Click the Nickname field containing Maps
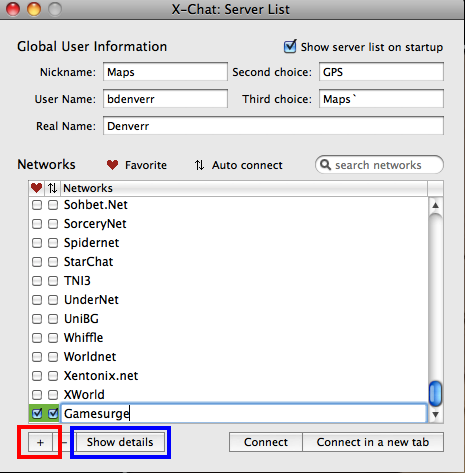465x473 pixels. (x=165, y=71)
